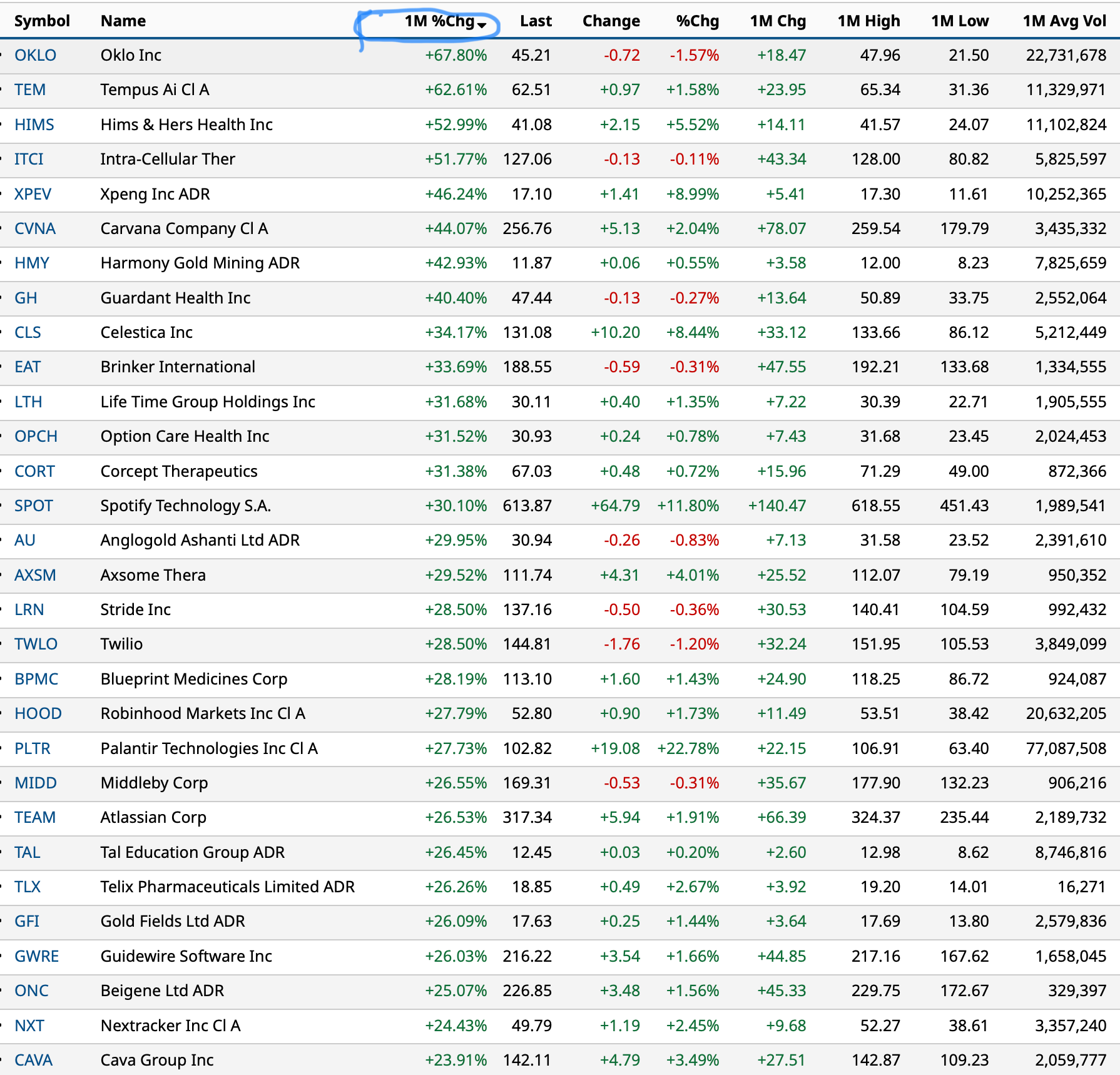The height and width of the screenshot is (1075, 1120).
Task: Open the PLTR Palantir symbol link
Action: [32, 749]
